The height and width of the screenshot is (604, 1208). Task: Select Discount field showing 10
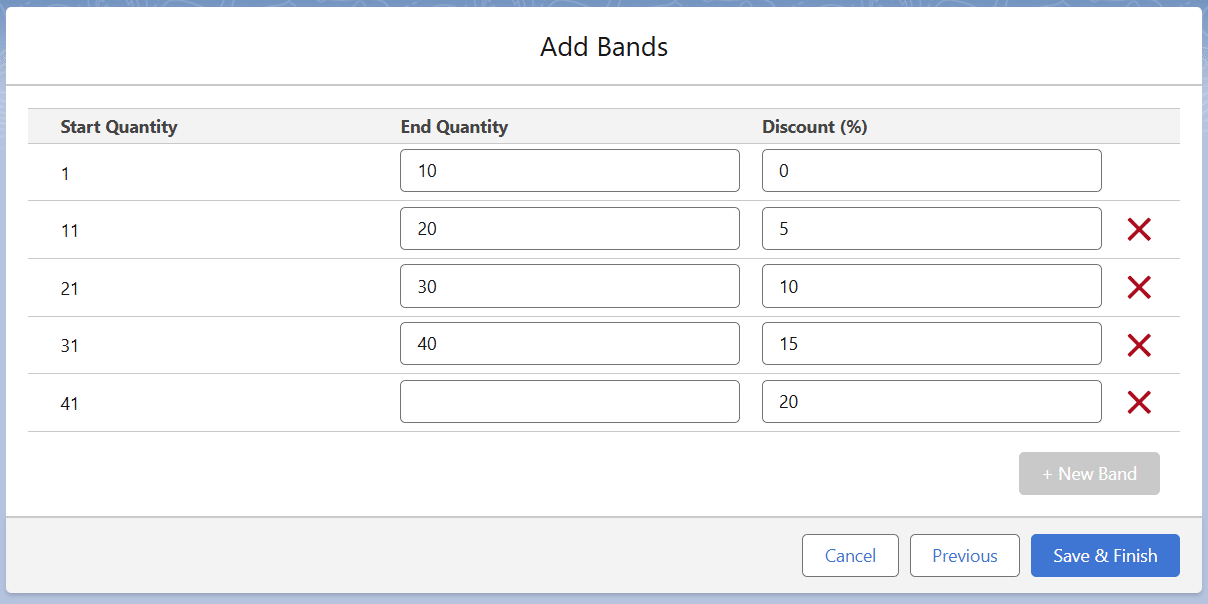931,287
